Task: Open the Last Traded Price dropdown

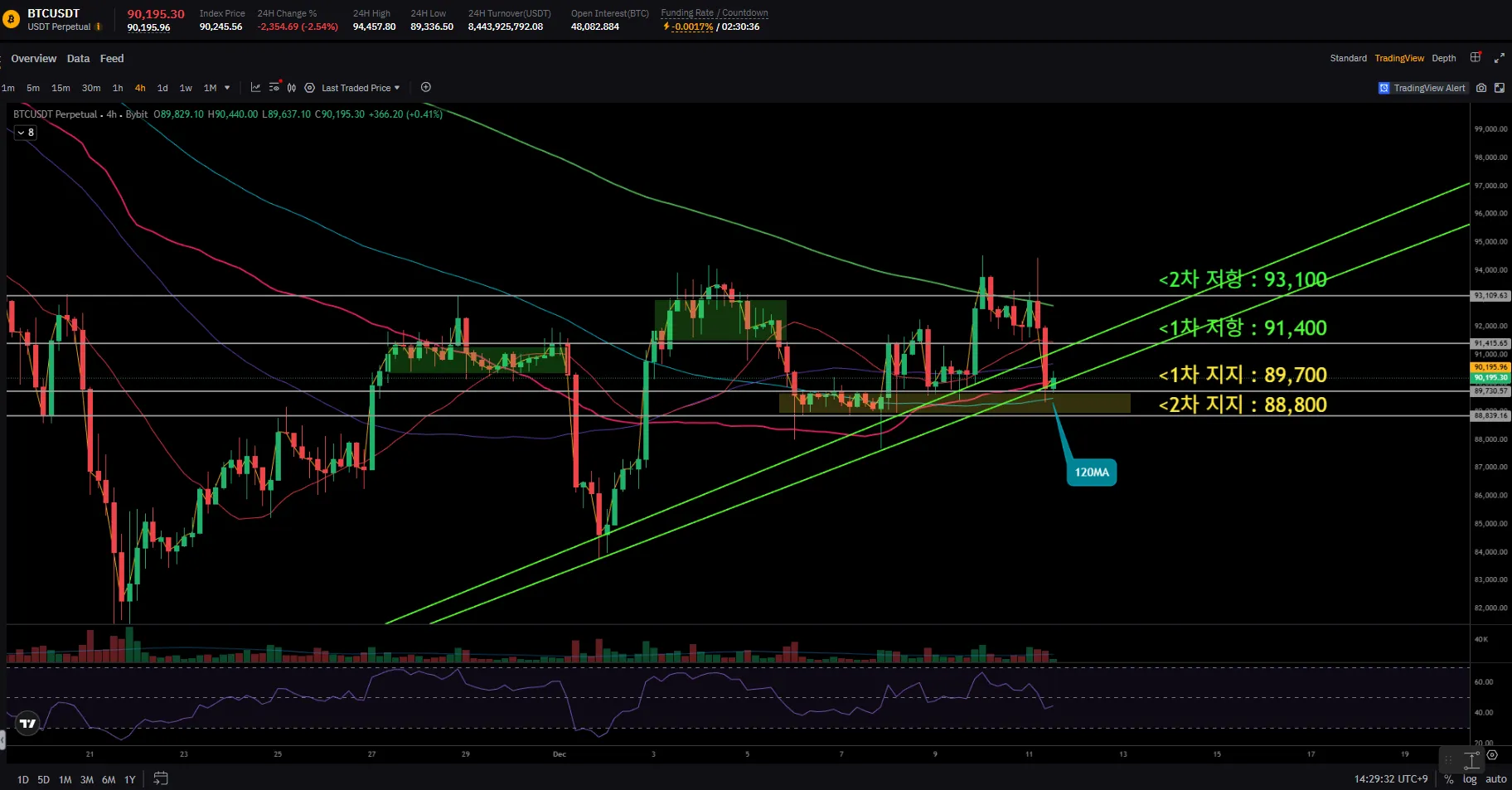Action: (x=361, y=88)
